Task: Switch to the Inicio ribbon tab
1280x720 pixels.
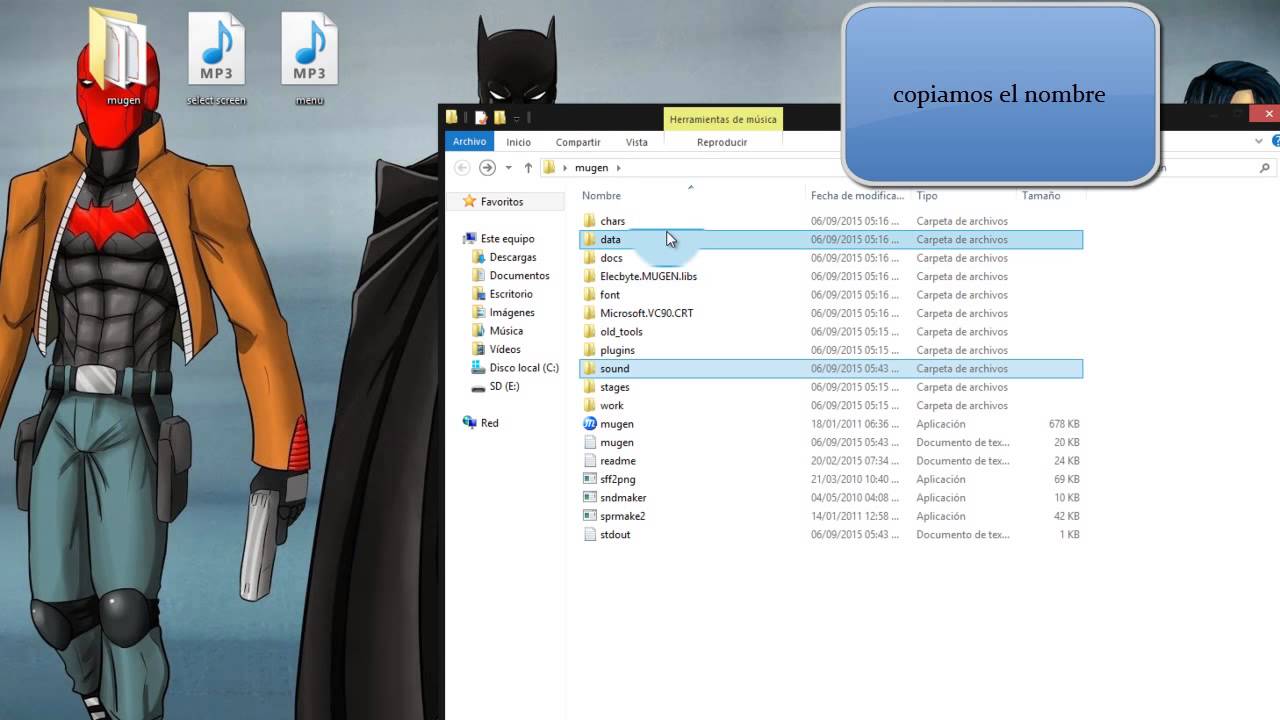Action: tap(518, 142)
